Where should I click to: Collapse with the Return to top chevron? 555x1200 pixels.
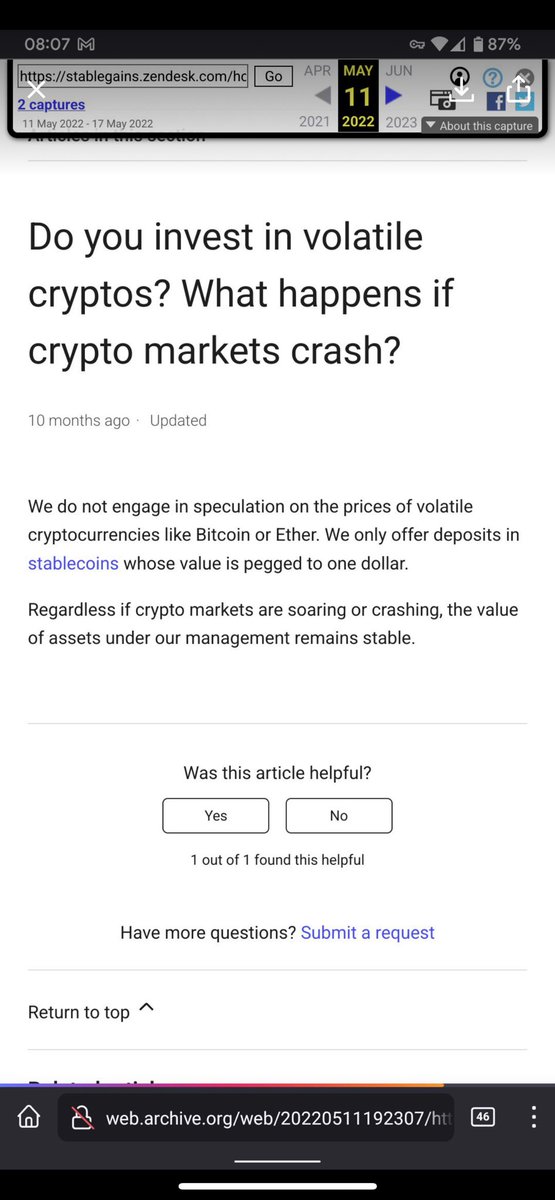pyautogui.click(x=146, y=1008)
